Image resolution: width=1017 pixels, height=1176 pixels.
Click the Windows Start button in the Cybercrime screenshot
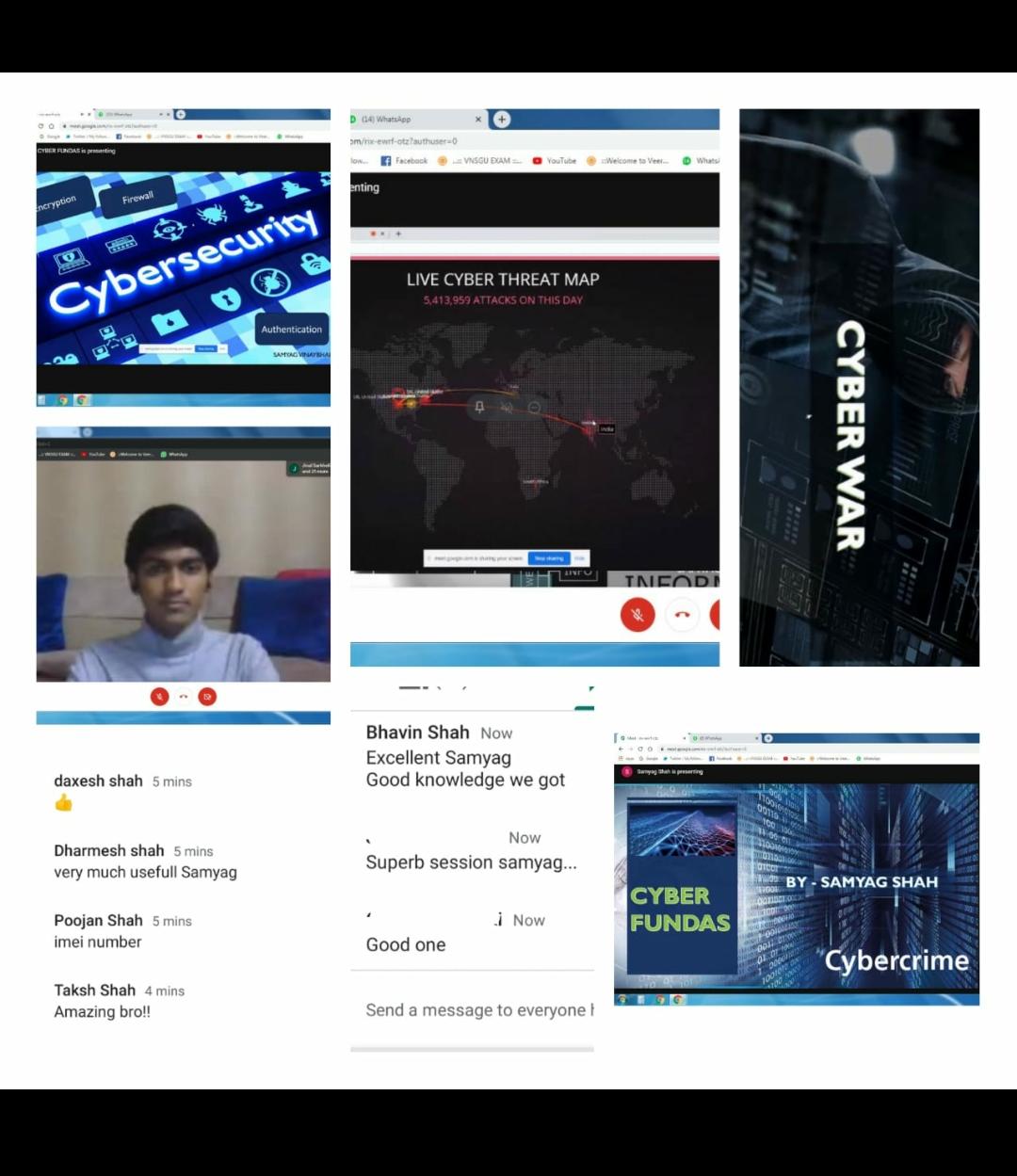623,999
